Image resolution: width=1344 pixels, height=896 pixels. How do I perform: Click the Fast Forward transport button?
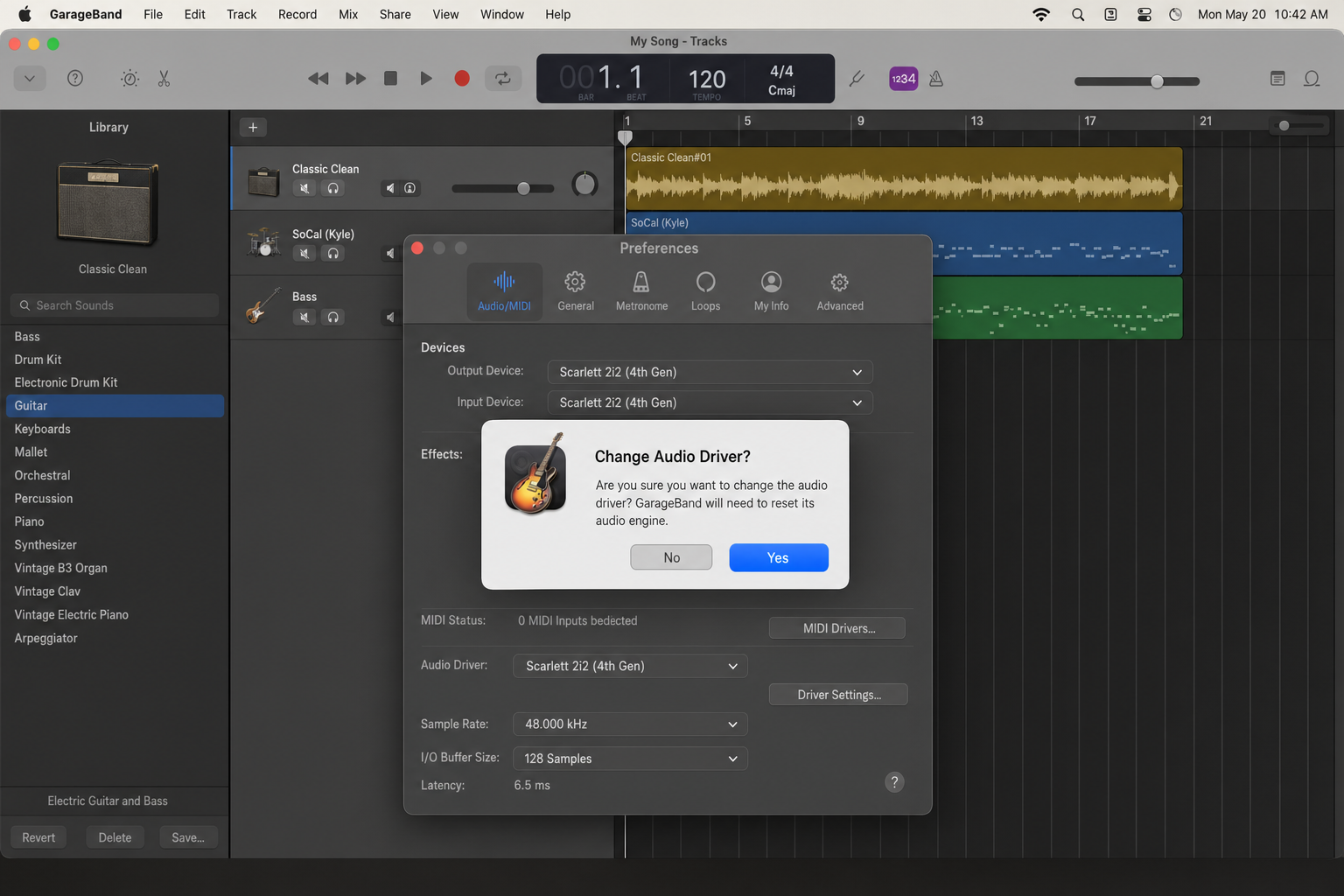point(355,79)
